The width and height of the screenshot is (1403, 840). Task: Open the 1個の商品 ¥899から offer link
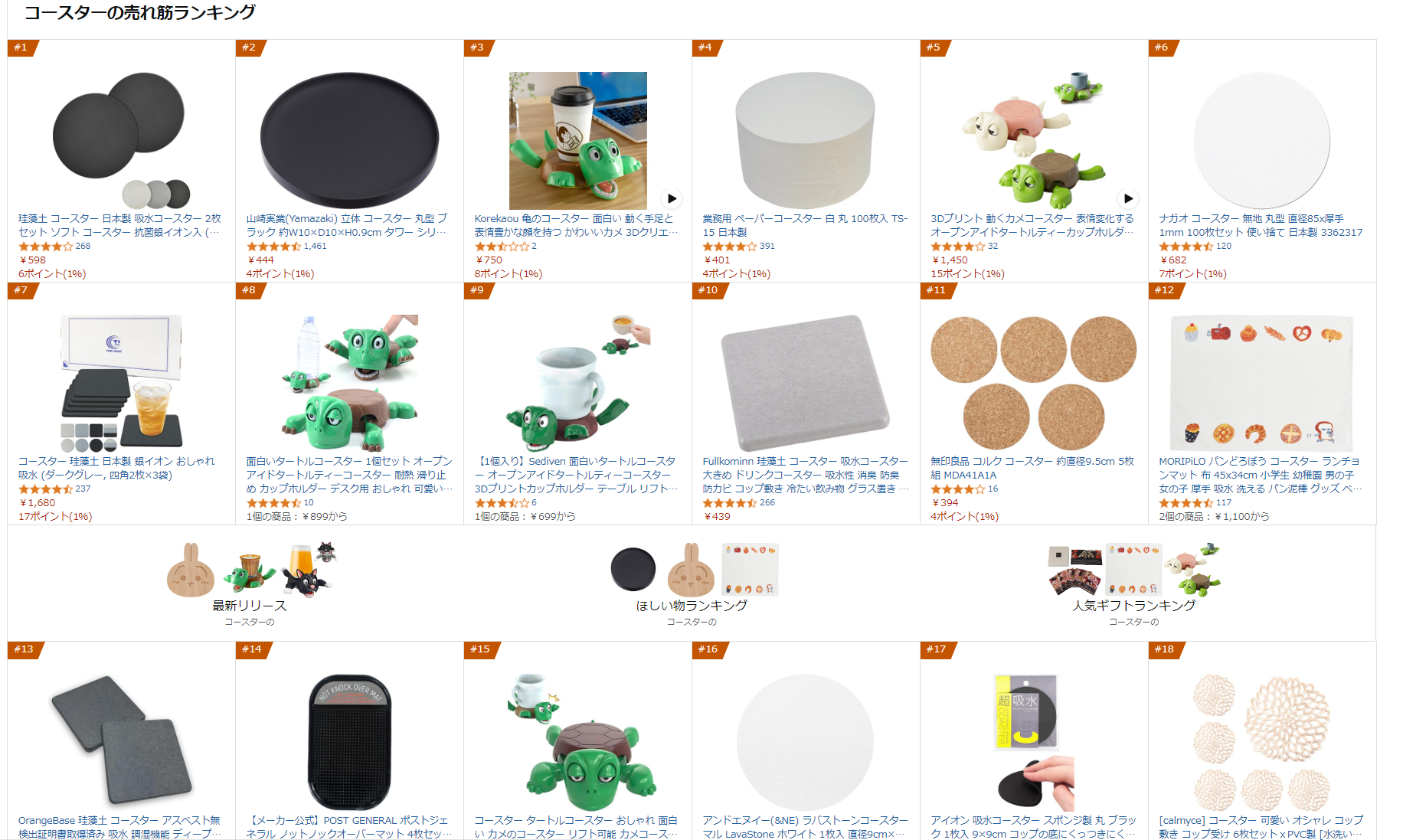click(296, 517)
